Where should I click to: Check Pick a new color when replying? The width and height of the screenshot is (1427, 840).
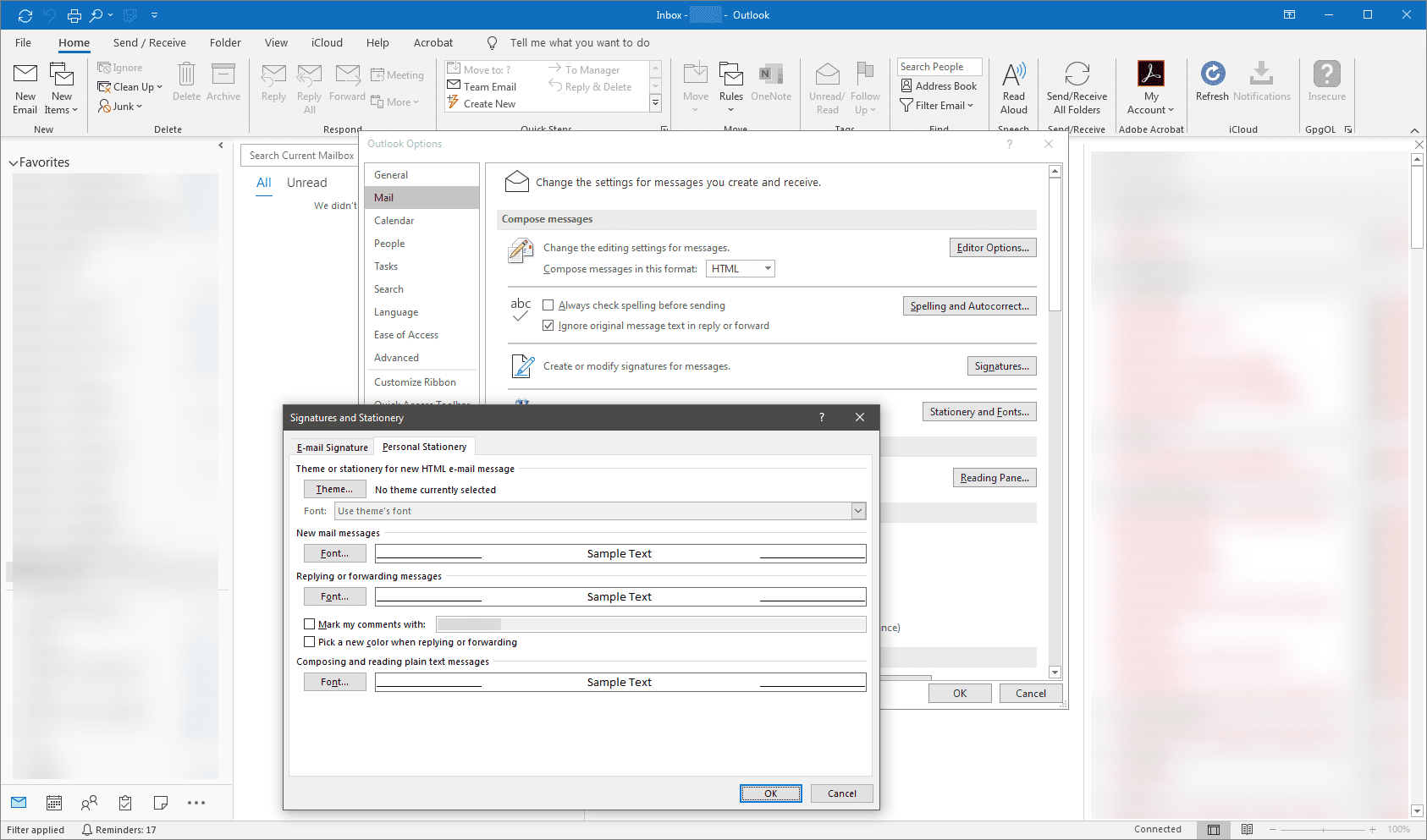[x=310, y=642]
